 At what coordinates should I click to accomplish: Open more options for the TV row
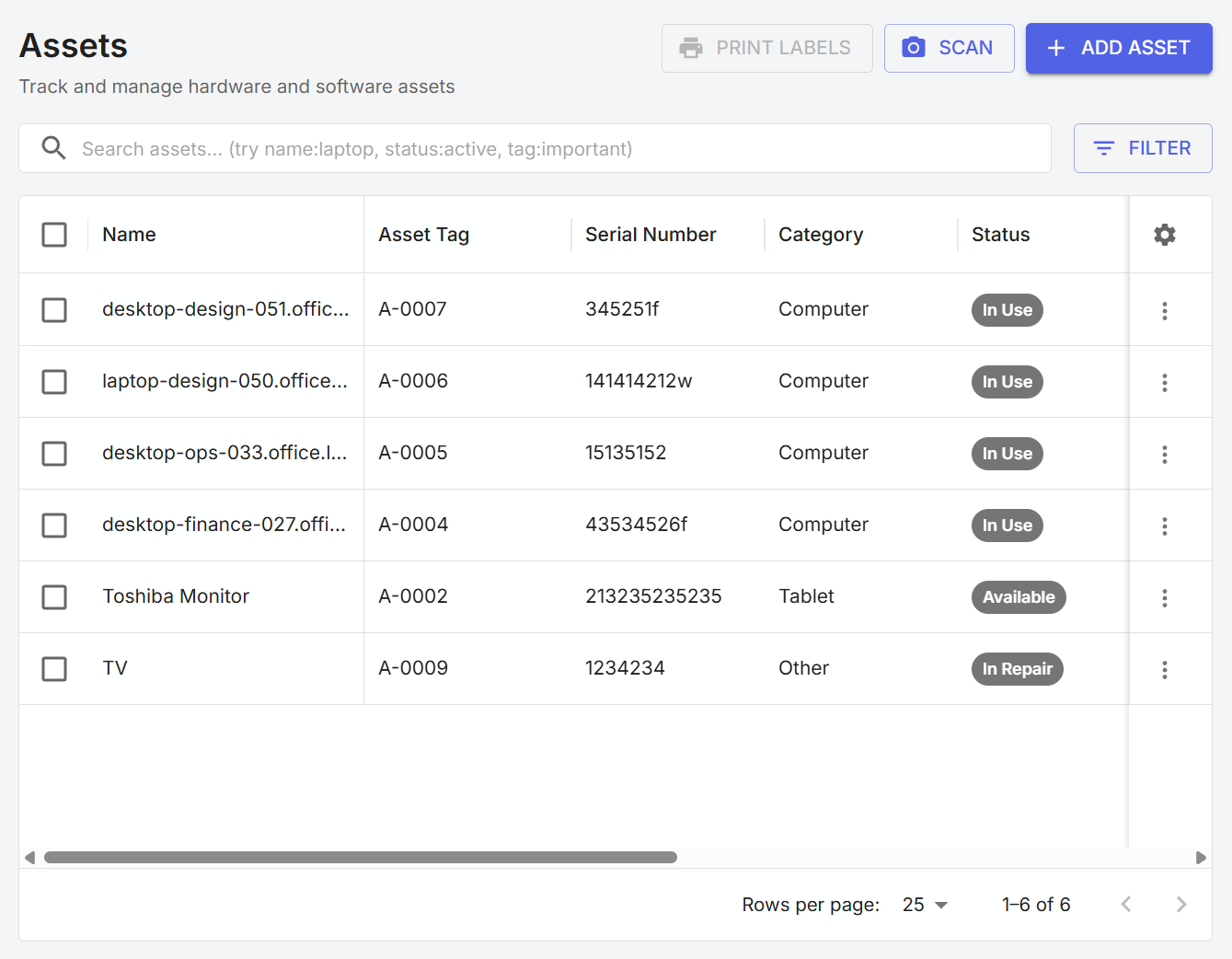click(x=1164, y=669)
